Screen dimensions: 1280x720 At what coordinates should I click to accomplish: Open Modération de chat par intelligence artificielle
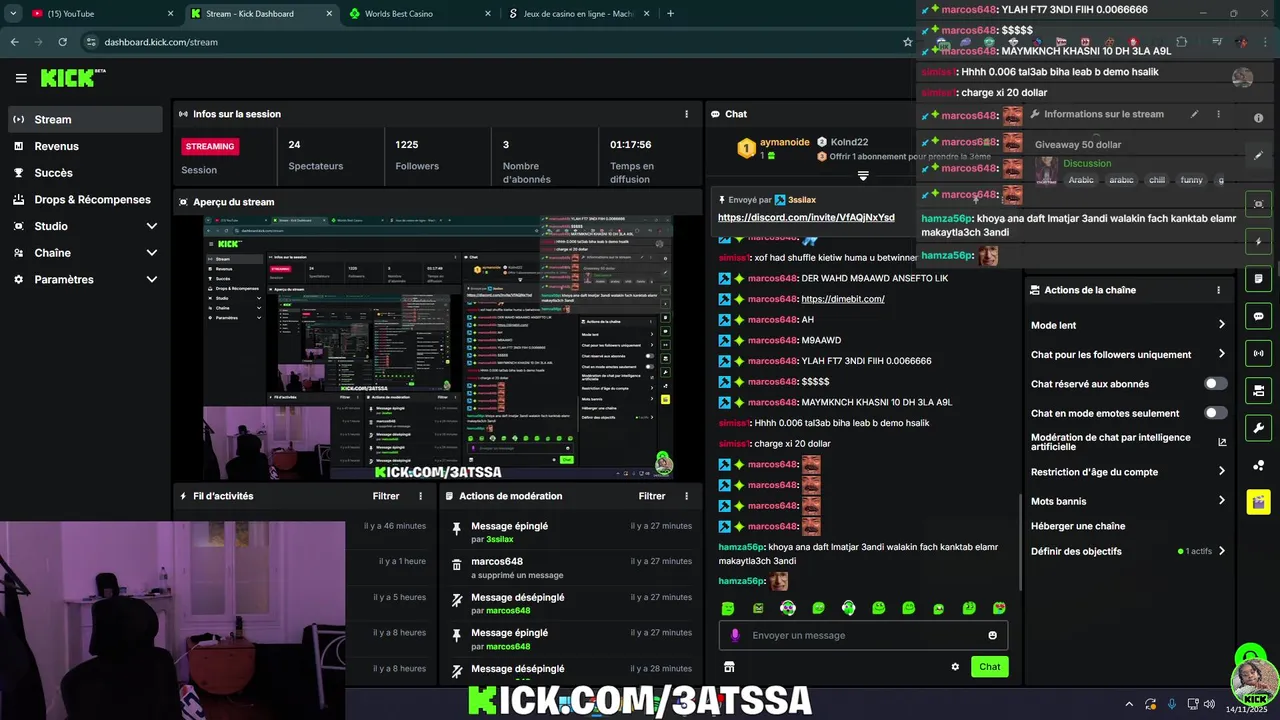[x=1128, y=442]
